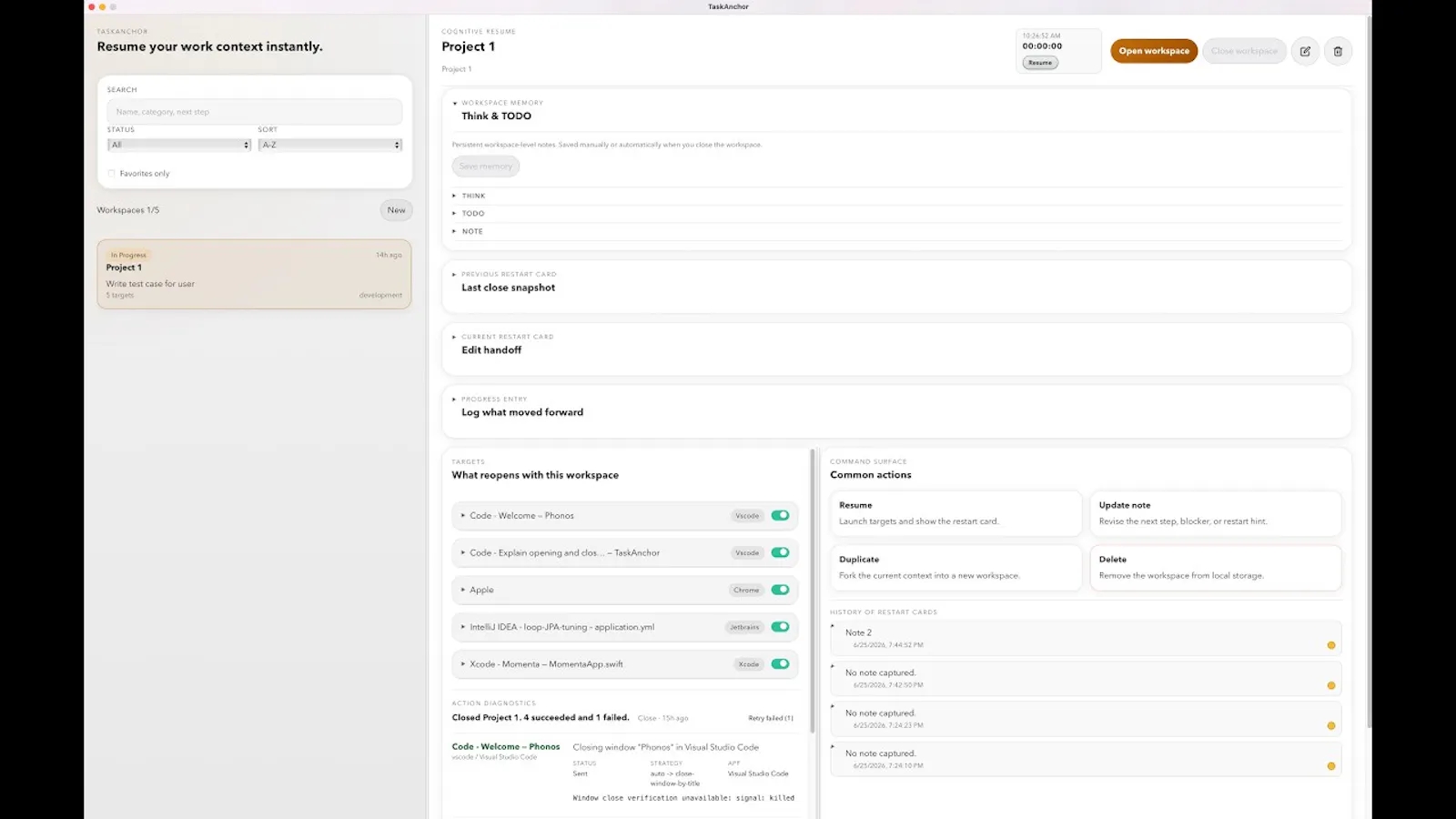Open the Status dropdown set to All

click(x=178, y=145)
